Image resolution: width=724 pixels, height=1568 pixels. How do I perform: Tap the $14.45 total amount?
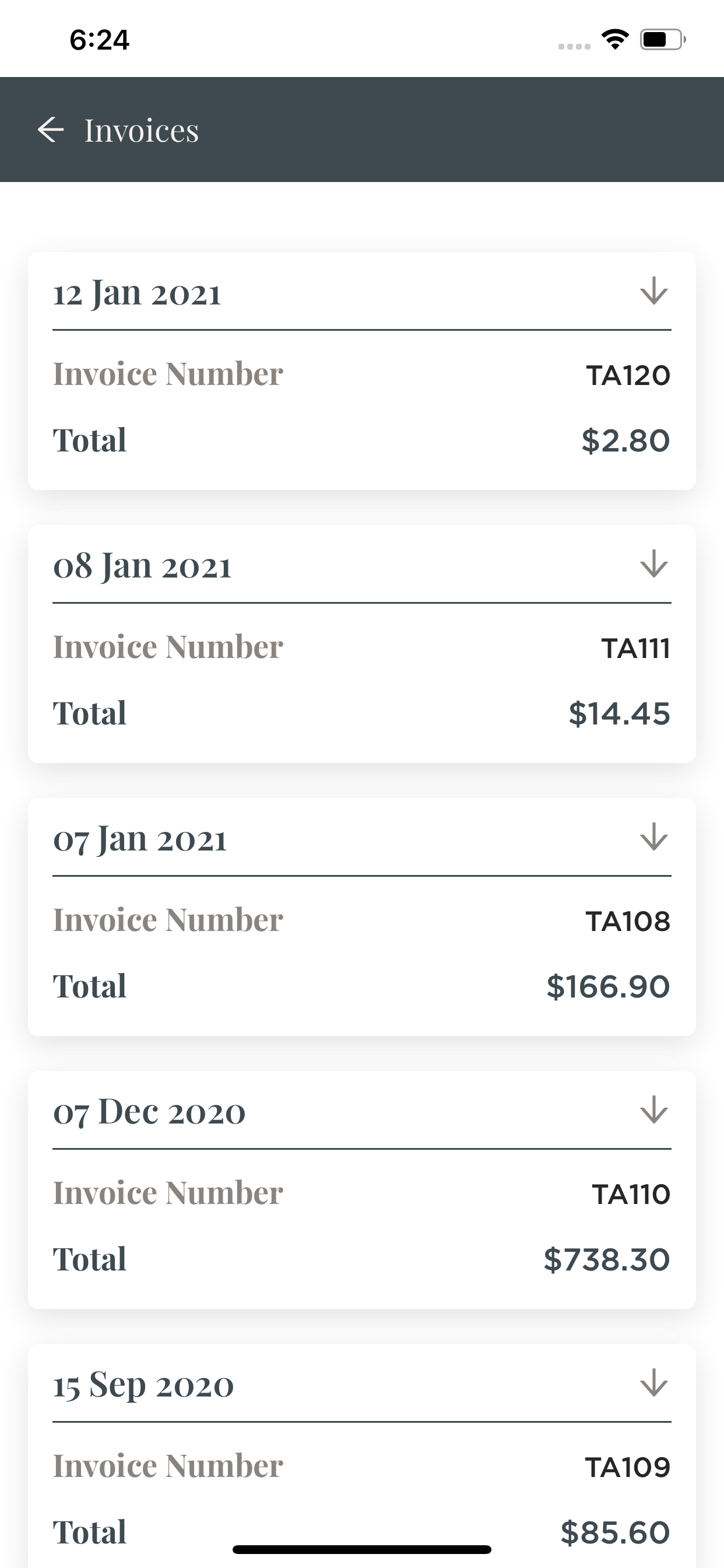619,713
